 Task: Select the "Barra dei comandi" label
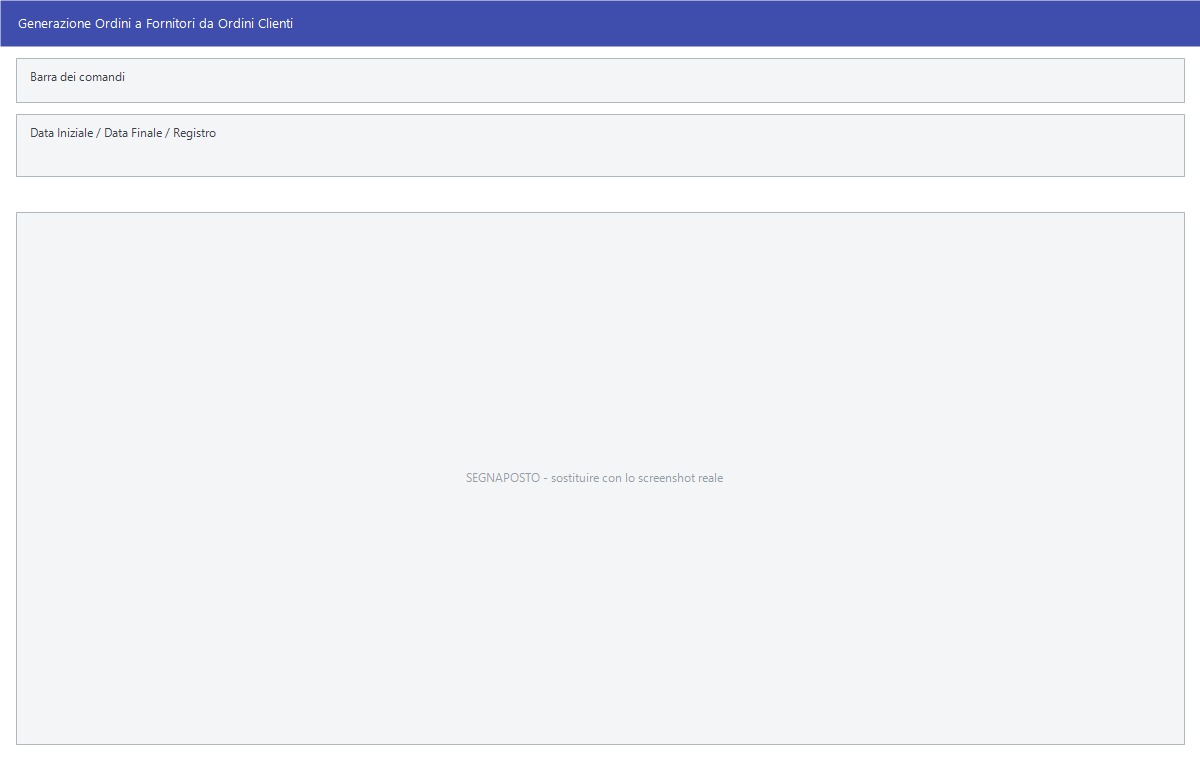pyautogui.click(x=78, y=77)
